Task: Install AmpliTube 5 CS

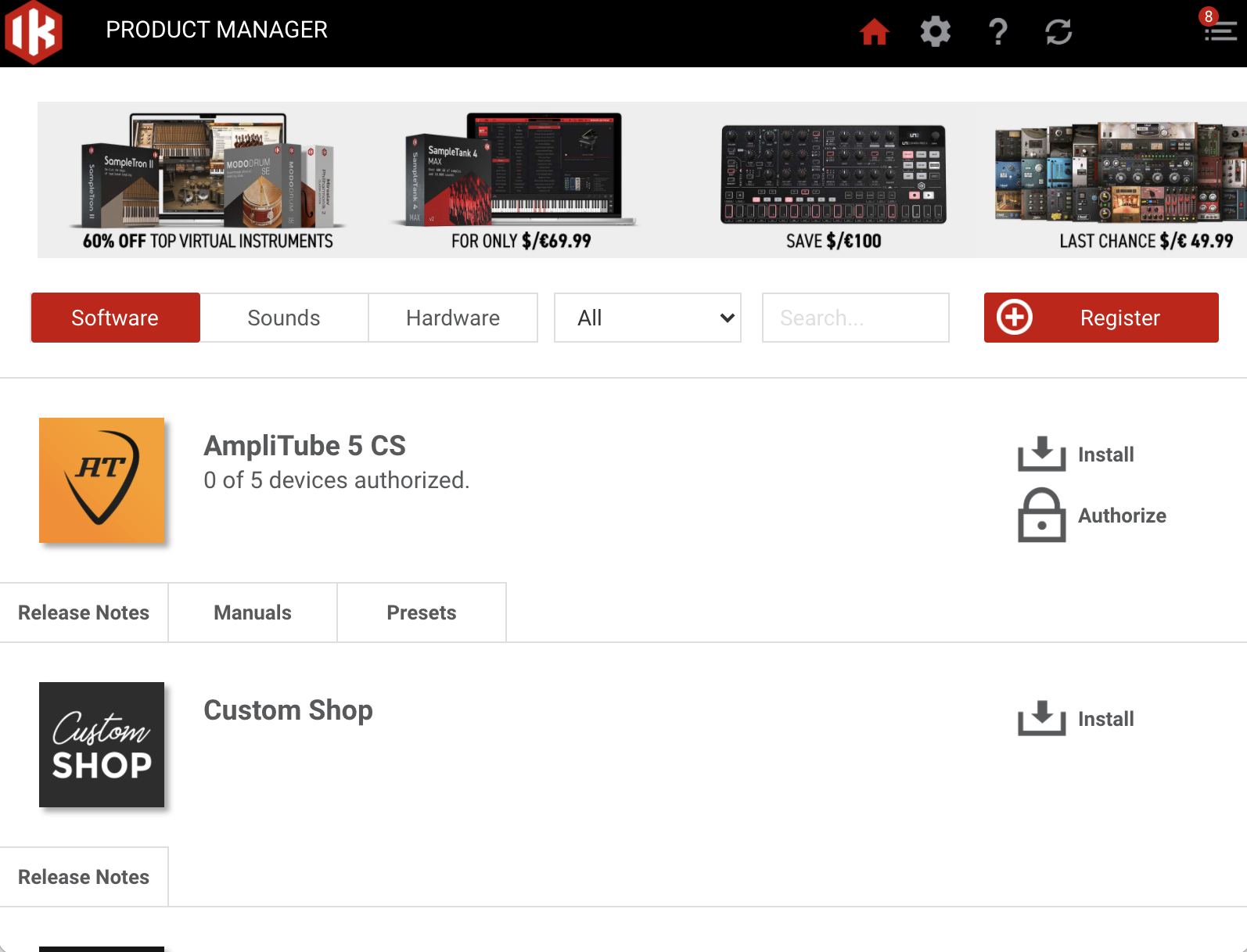Action: tap(1076, 454)
